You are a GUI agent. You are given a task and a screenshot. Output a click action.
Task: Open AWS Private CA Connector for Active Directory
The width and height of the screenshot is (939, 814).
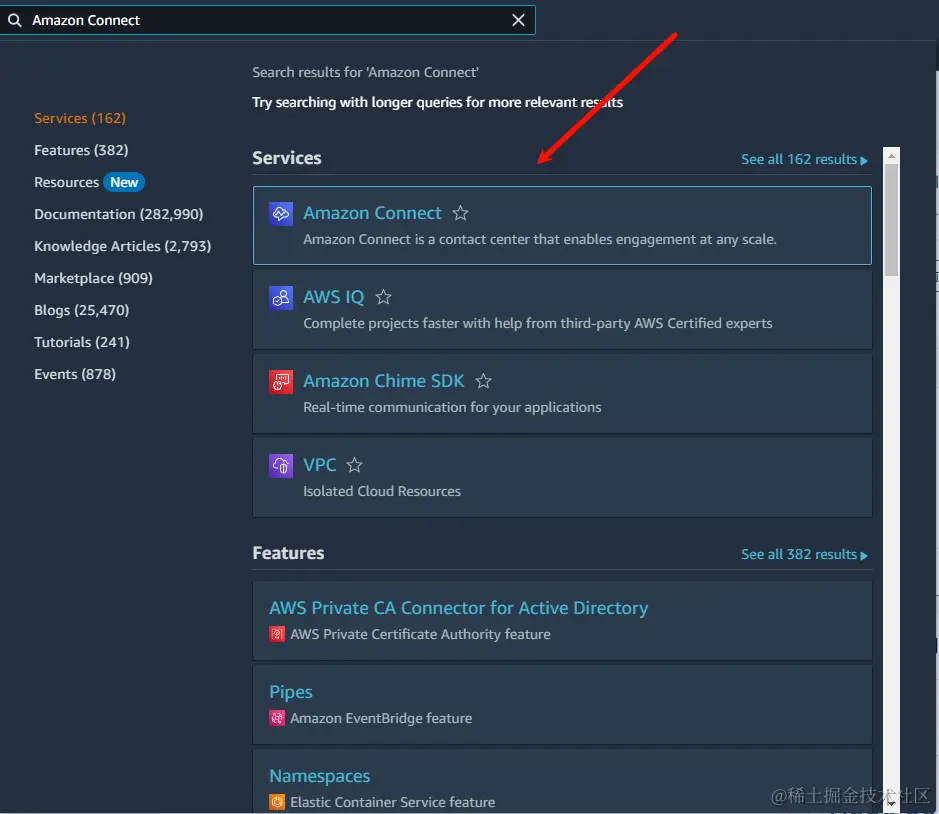point(459,608)
